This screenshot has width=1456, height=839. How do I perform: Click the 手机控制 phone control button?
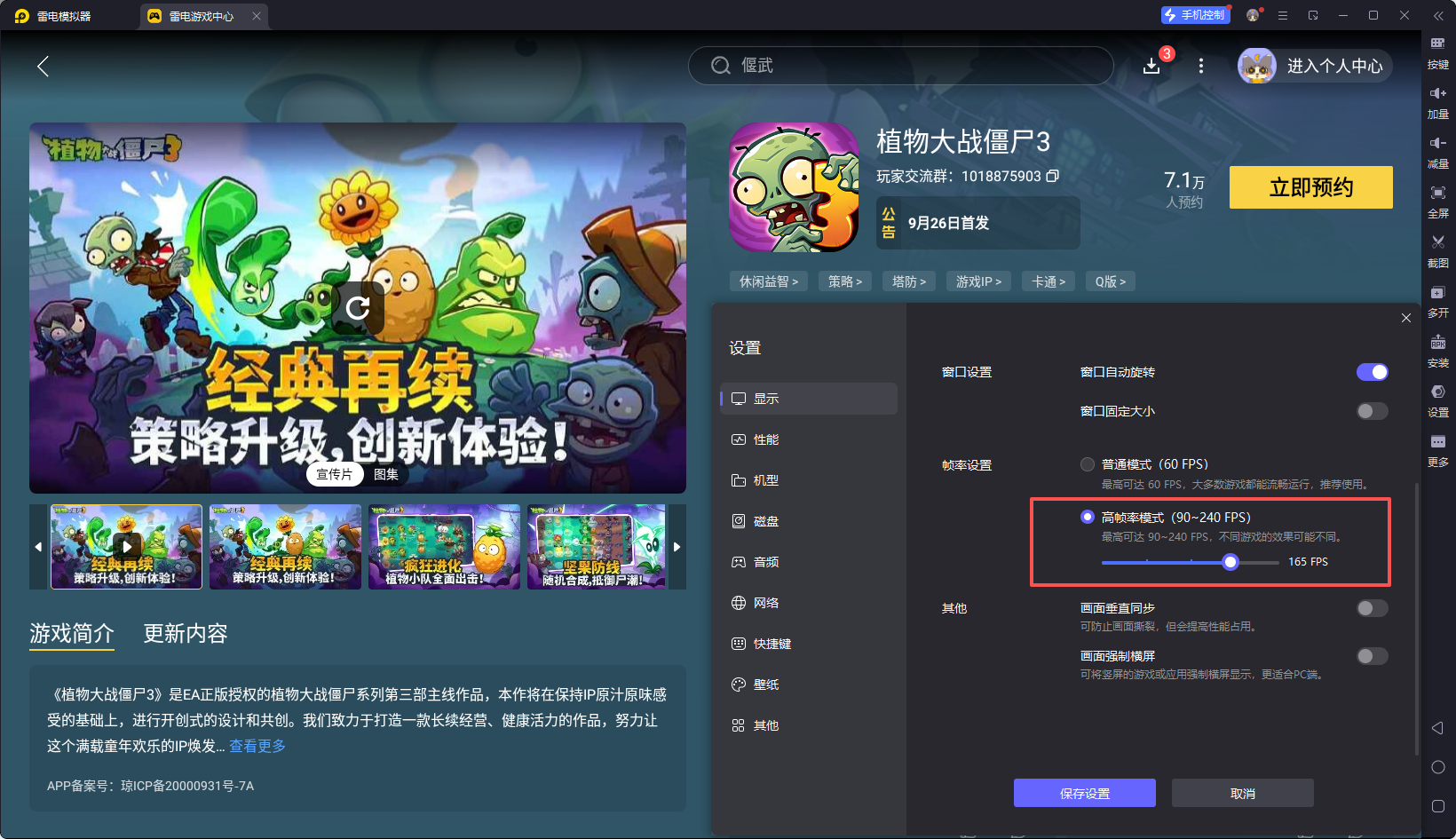coord(1195,15)
